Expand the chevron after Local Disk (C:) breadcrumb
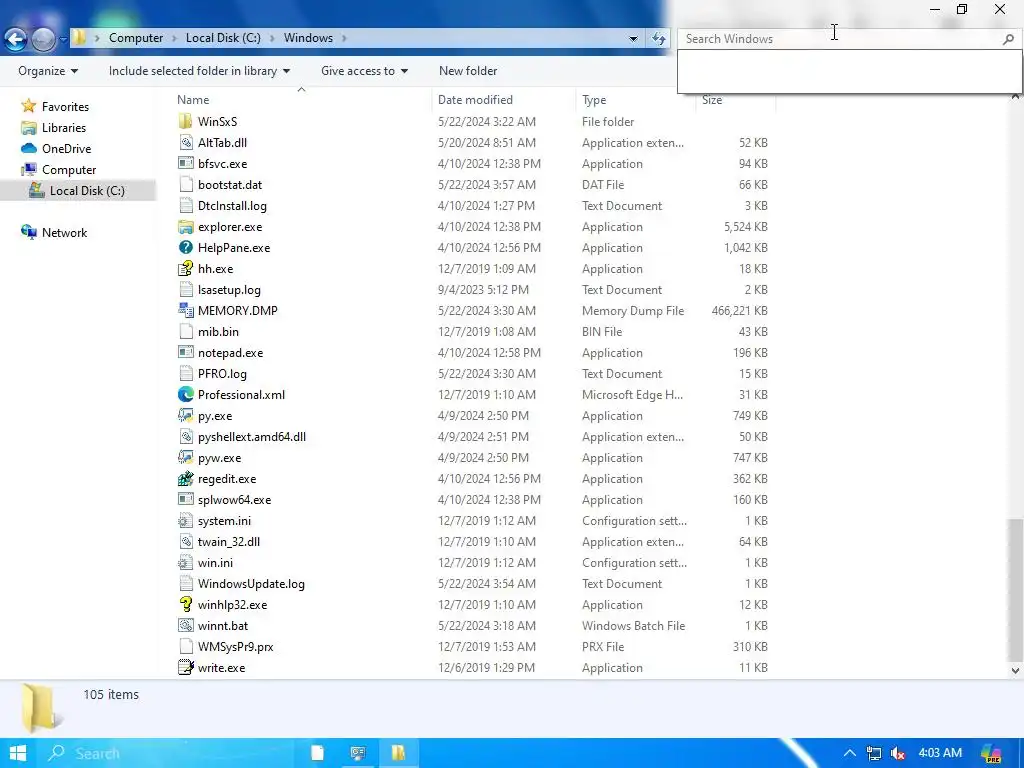This screenshot has height=768, width=1024. pos(272,38)
